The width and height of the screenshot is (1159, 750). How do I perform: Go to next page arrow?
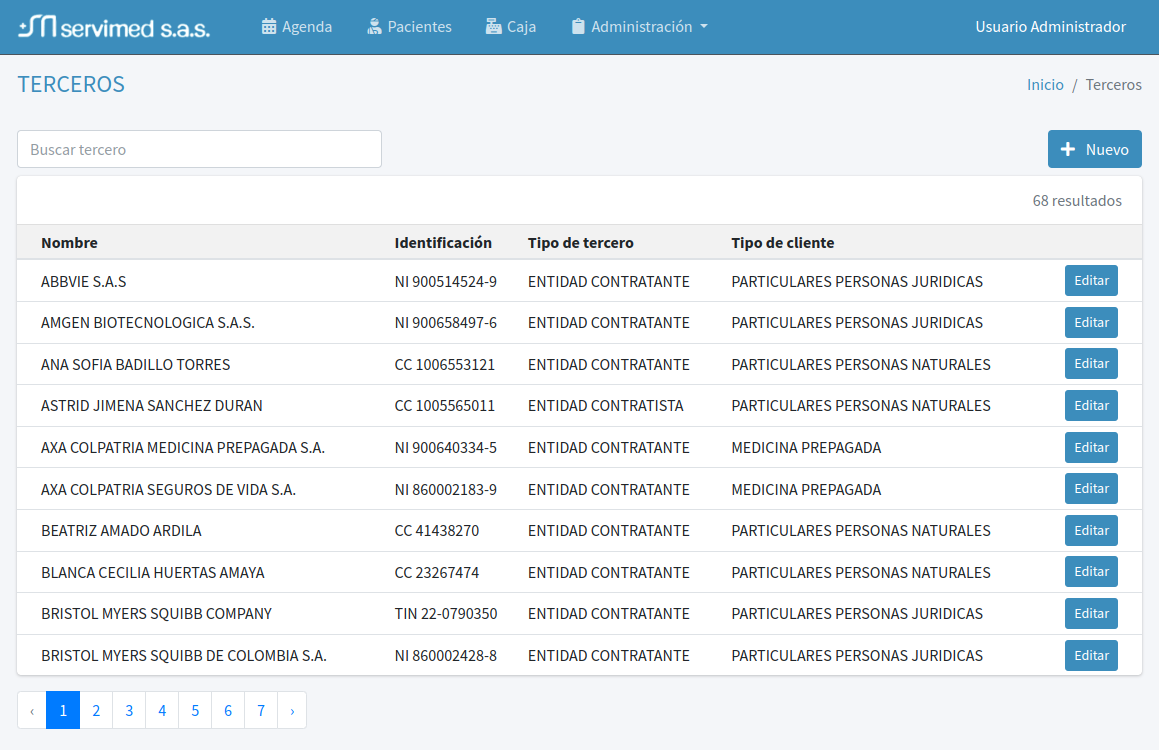point(292,711)
